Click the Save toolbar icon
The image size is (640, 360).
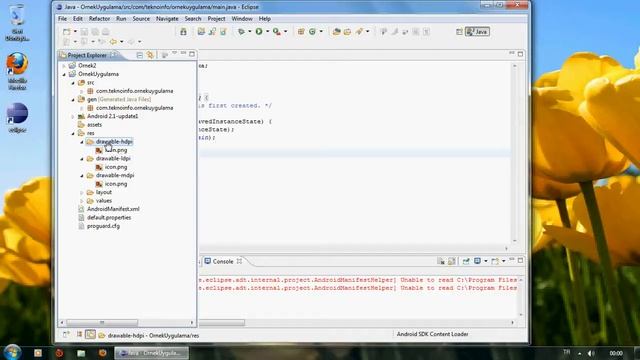[84, 31]
